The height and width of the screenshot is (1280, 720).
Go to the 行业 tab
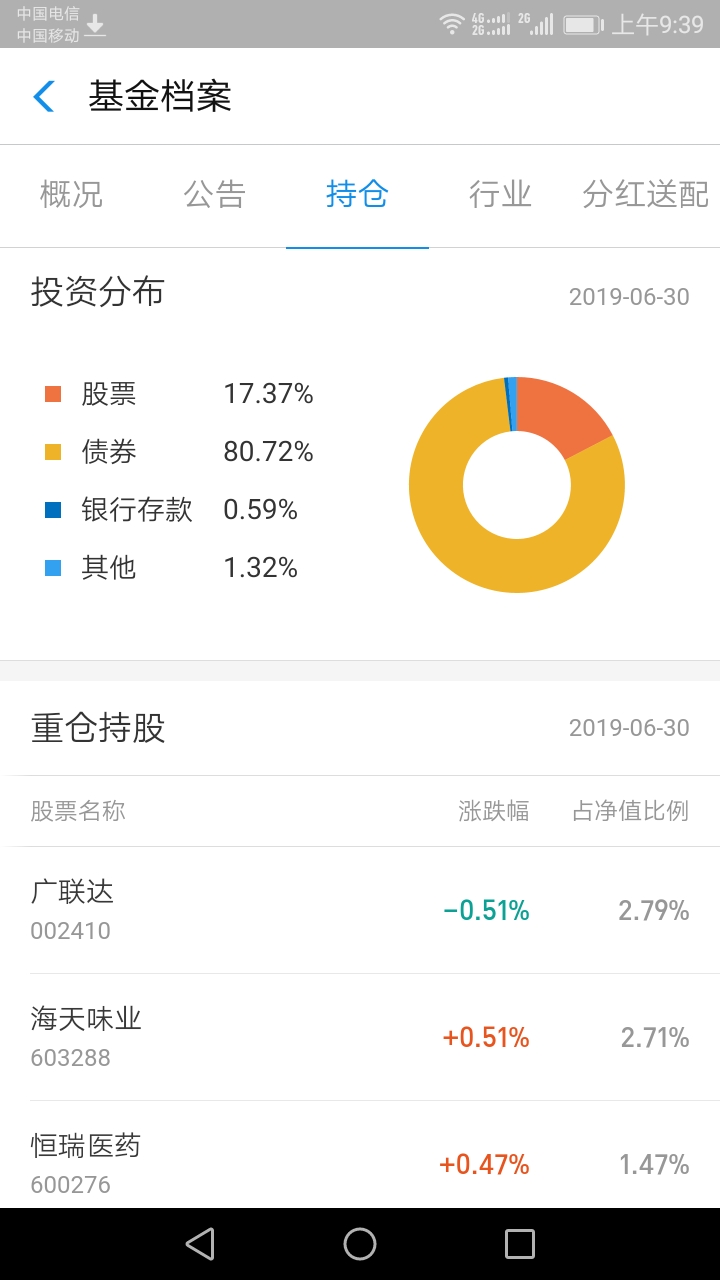click(500, 194)
